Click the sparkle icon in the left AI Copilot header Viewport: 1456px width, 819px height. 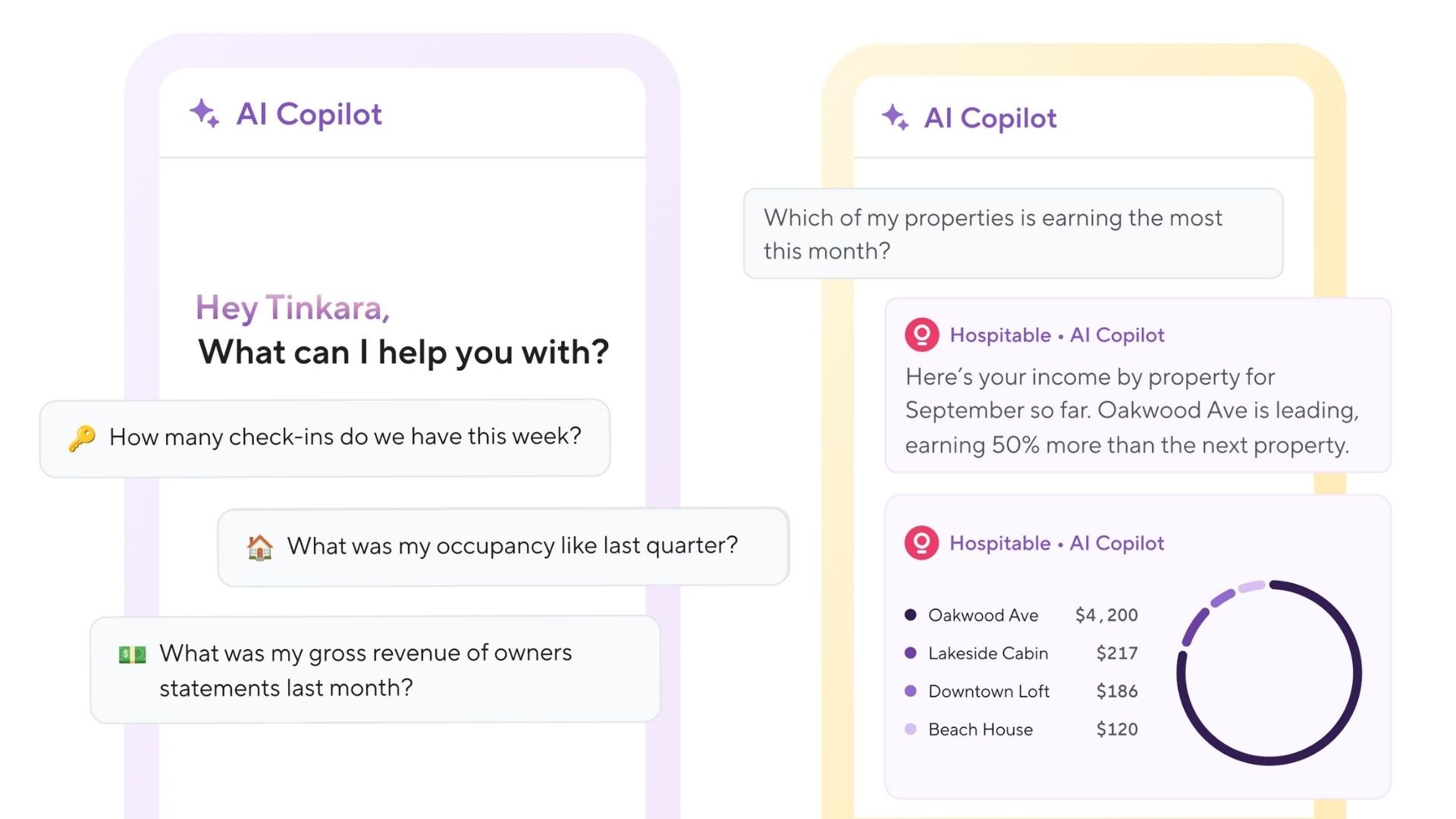click(204, 114)
